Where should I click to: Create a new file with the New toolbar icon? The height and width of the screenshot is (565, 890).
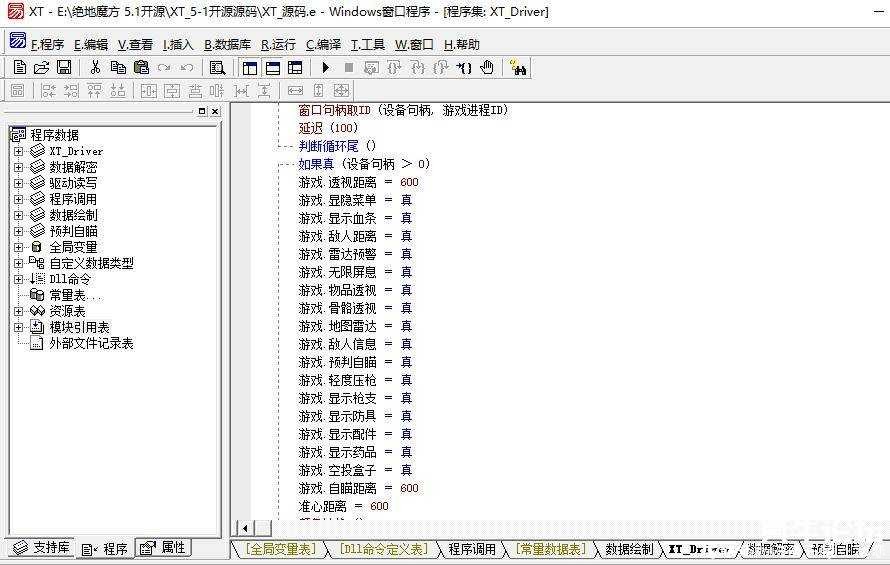20,68
